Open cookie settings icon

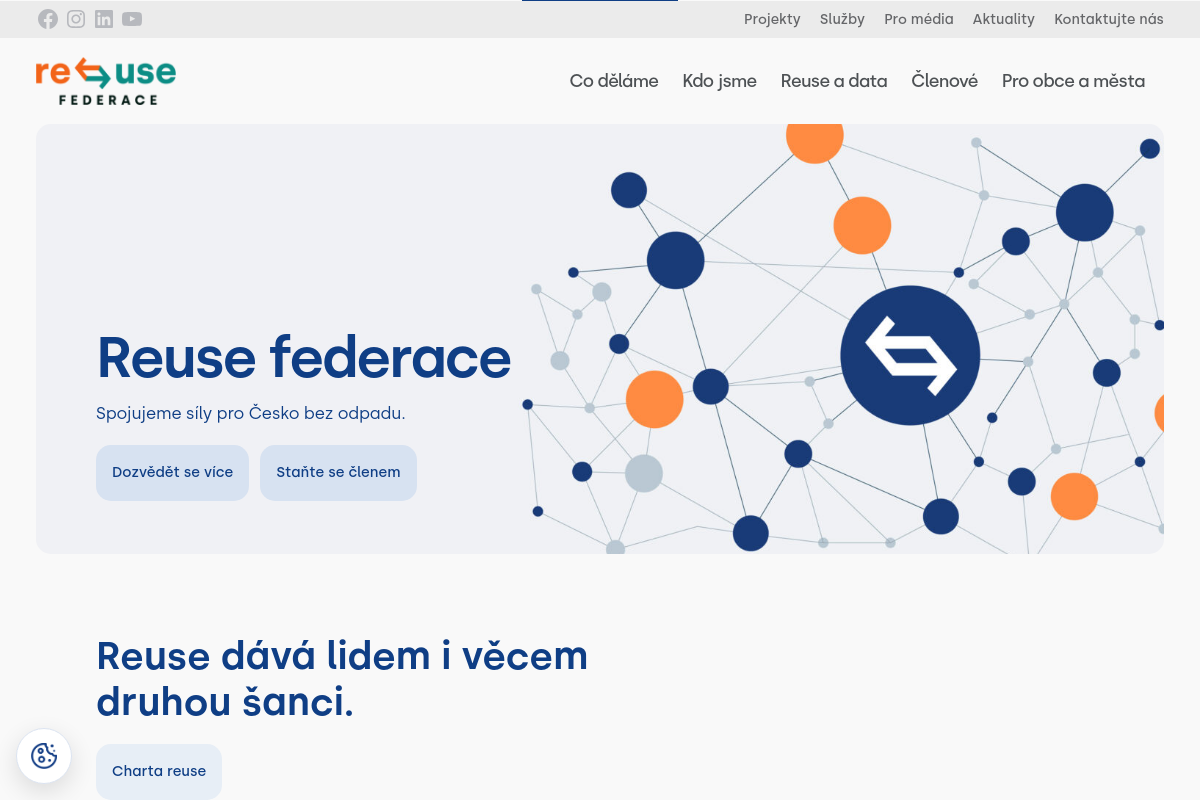tap(44, 756)
